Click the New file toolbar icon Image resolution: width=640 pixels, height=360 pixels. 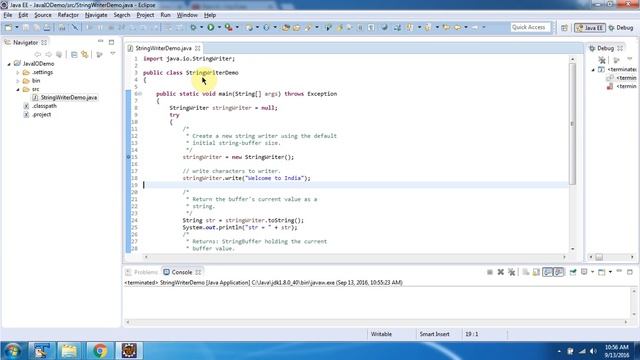[x=8, y=27]
